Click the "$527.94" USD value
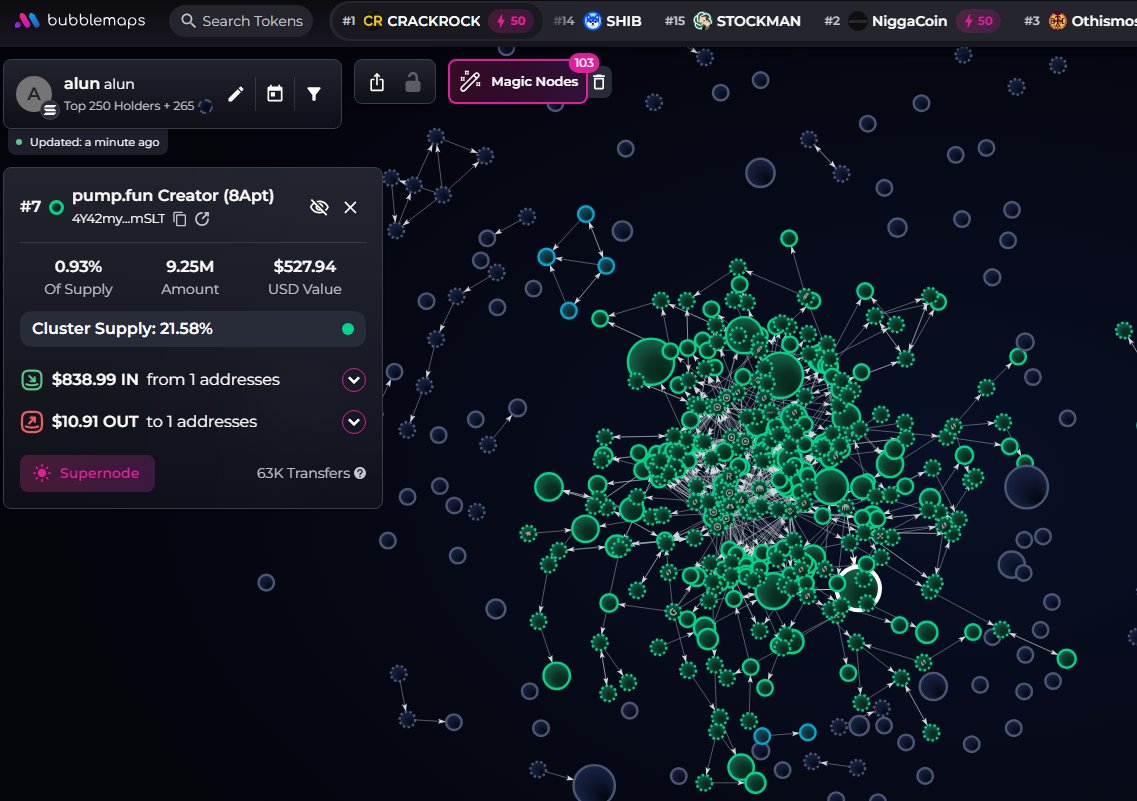The image size is (1137, 801). pyautogui.click(x=305, y=267)
